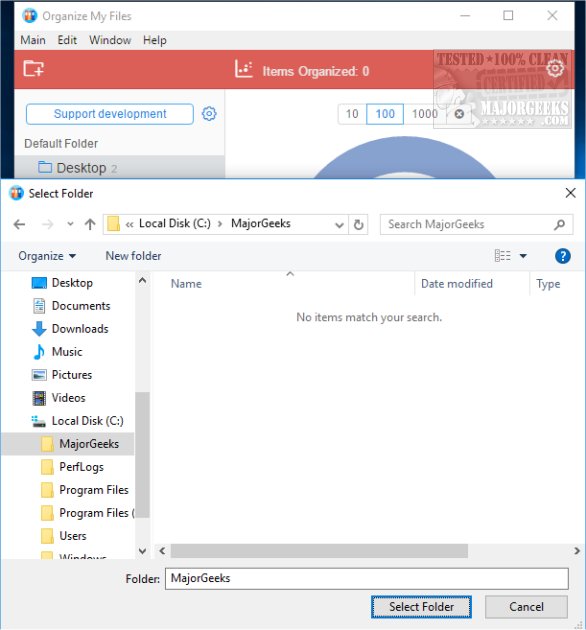Screen dimensions: 586x630
Task: Open address bar history dropdown
Action: coord(339,225)
